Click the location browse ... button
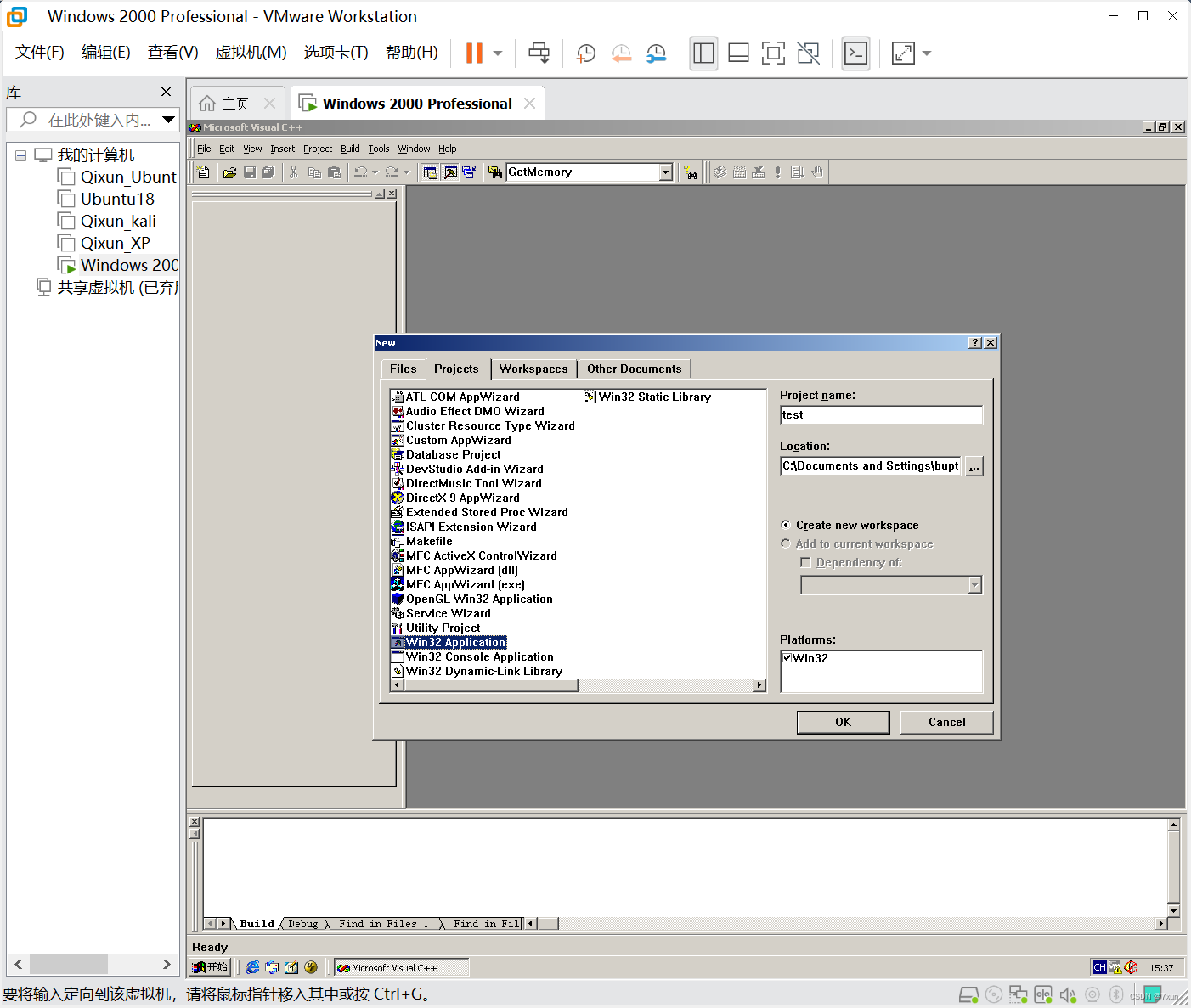The image size is (1191, 1008). [974, 466]
